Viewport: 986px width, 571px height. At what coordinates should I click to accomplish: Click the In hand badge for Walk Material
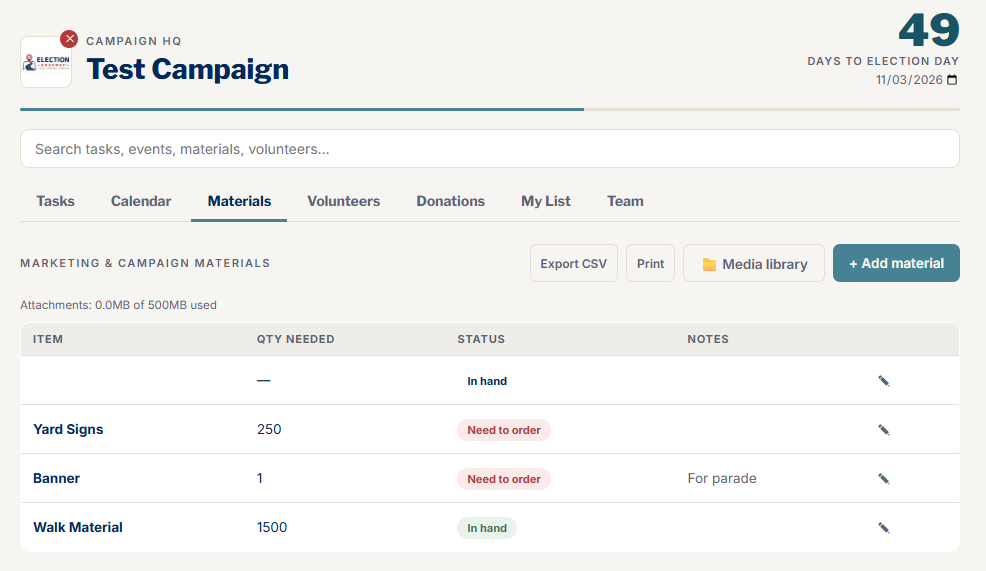click(487, 528)
